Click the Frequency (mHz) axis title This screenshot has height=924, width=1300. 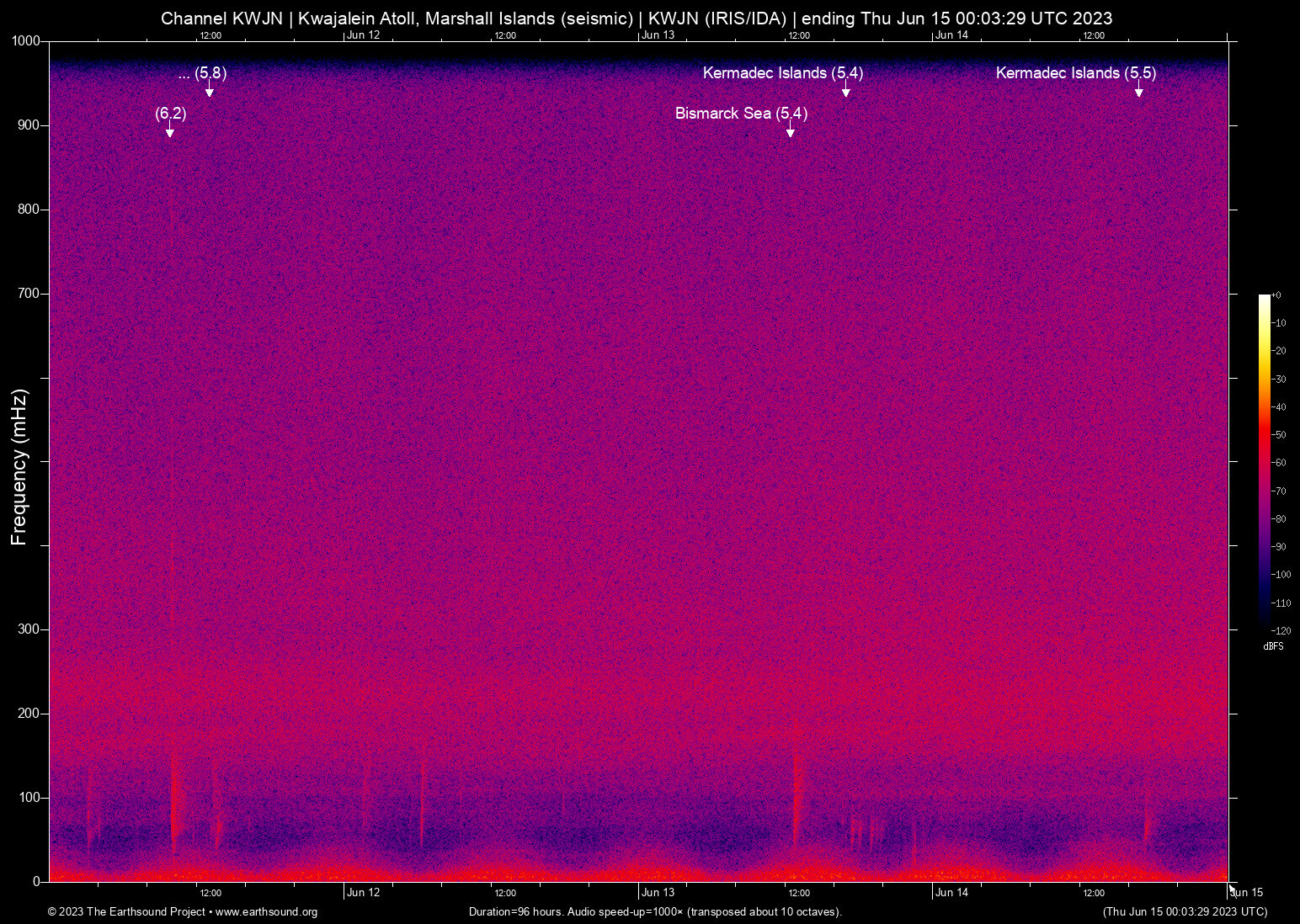[x=19, y=467]
